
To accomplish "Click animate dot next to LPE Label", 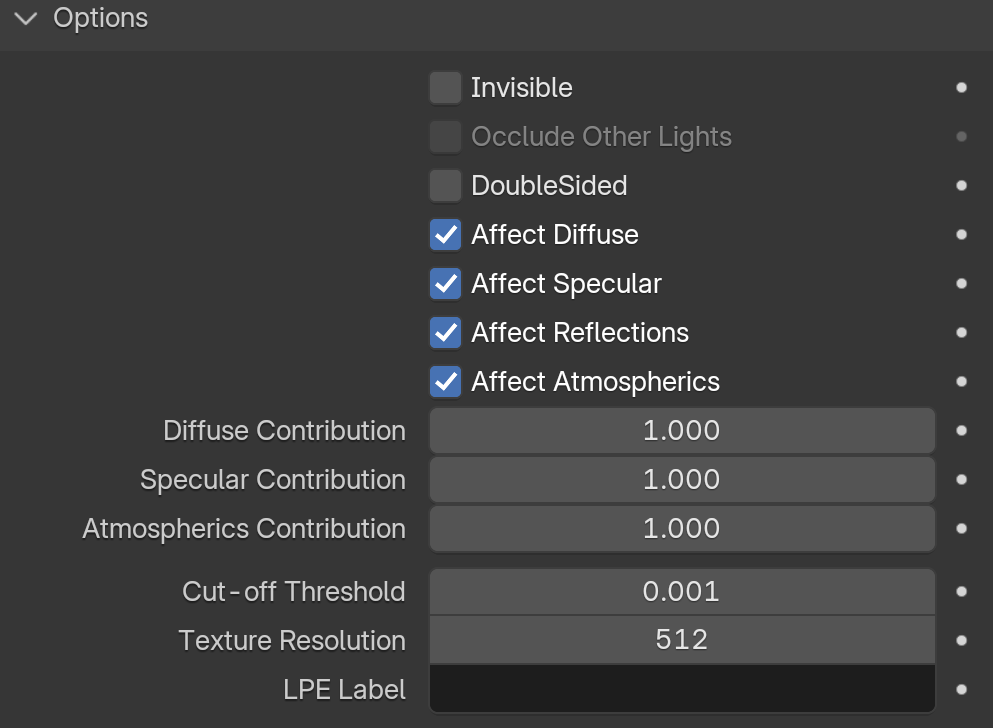I will (961, 690).
